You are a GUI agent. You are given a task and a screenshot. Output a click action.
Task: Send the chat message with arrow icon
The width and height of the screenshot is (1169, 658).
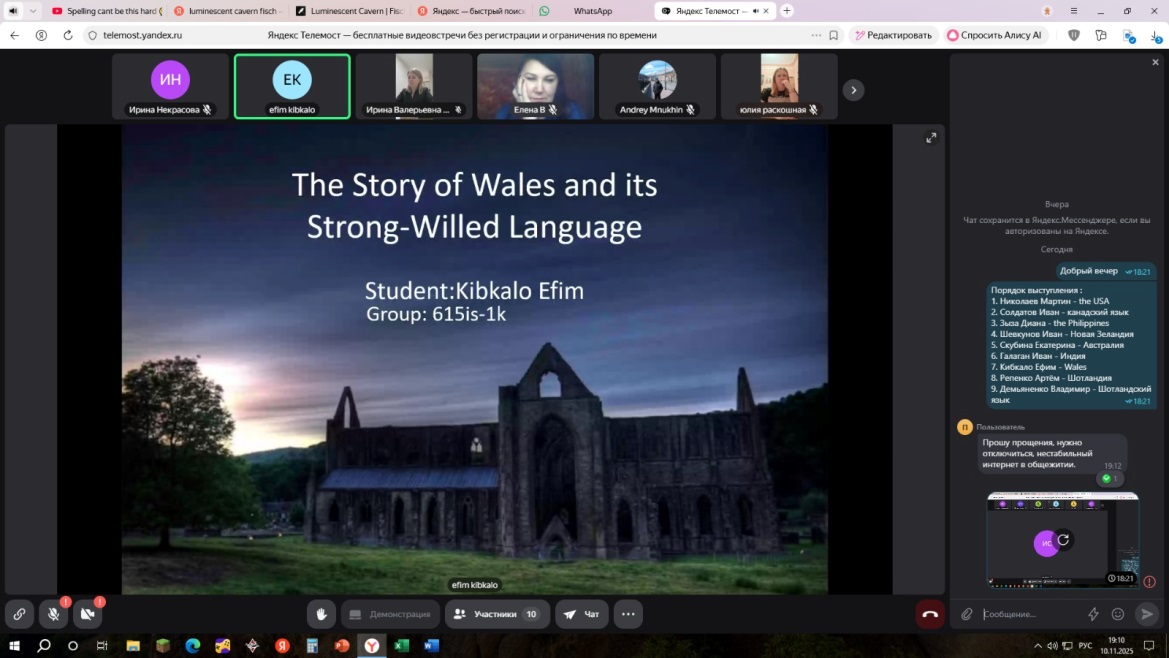coord(1147,614)
